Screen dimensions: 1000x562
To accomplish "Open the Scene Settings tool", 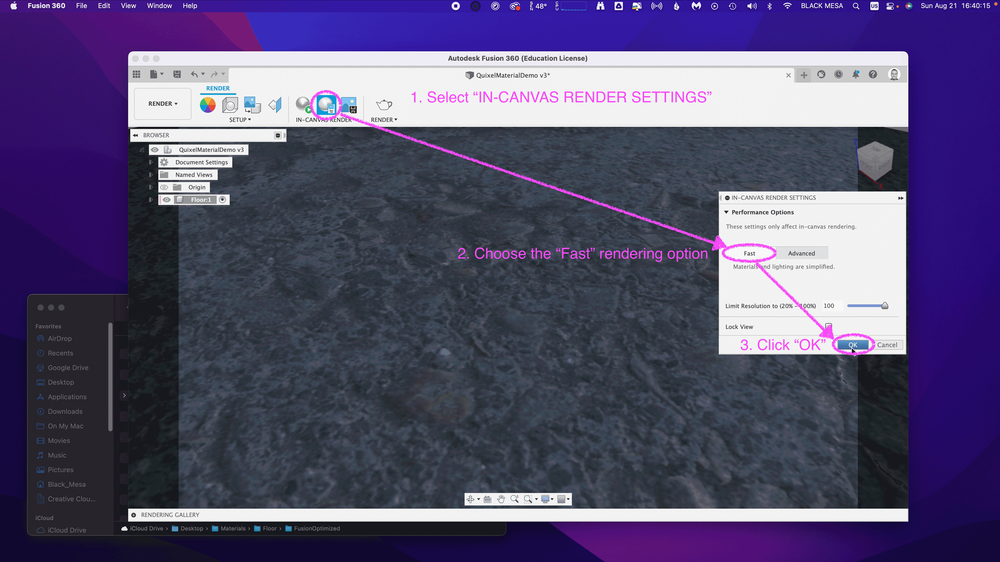I will tap(230, 105).
